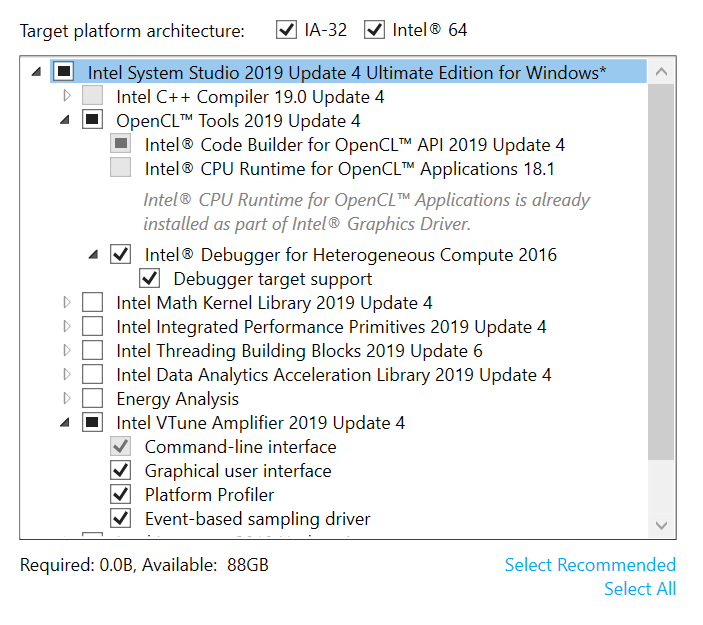Expand Intel Integrated Performance Primitives node
703x625 pixels.
coord(67,326)
